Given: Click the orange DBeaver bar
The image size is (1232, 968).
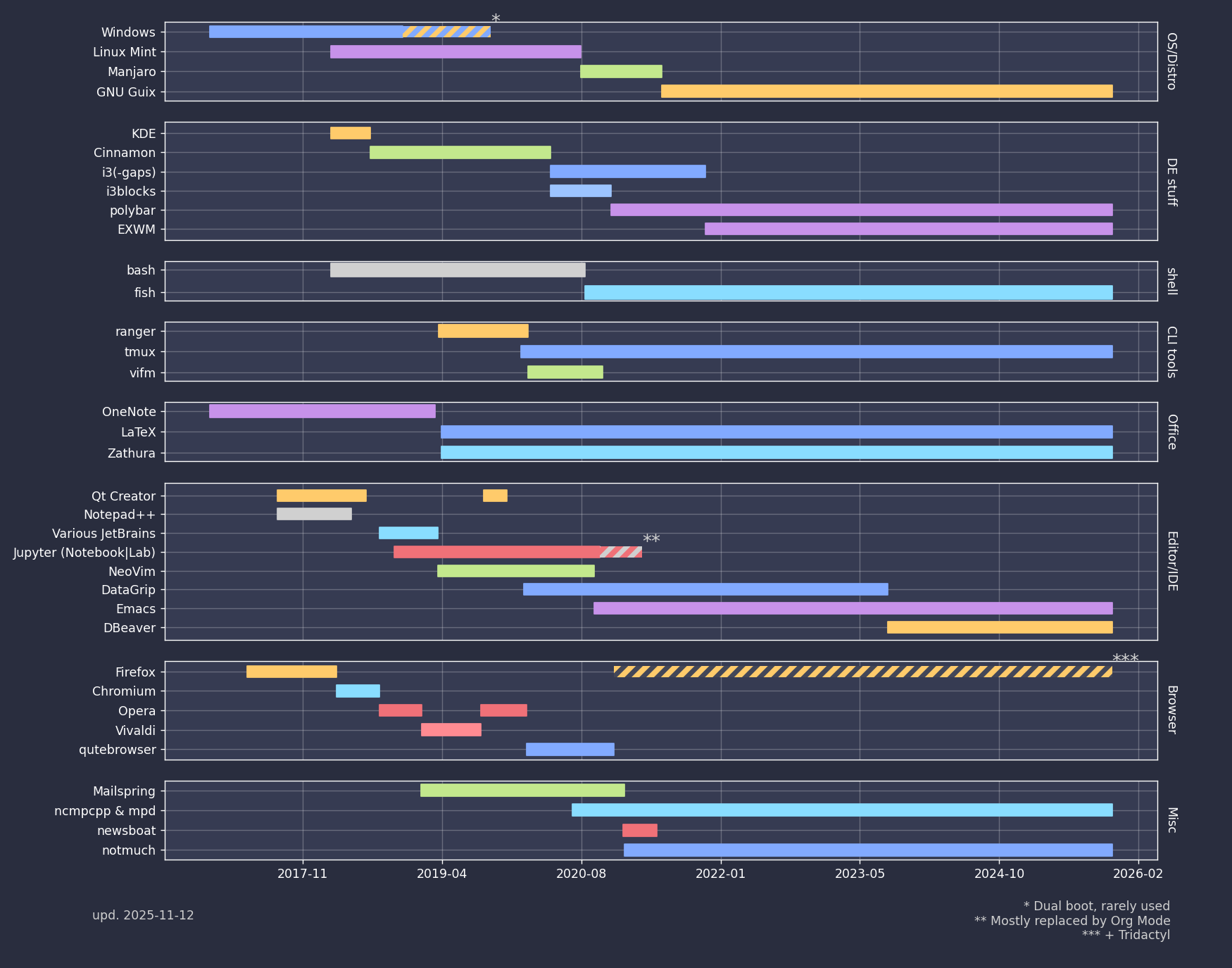Looking at the screenshot, I should point(1000,627).
